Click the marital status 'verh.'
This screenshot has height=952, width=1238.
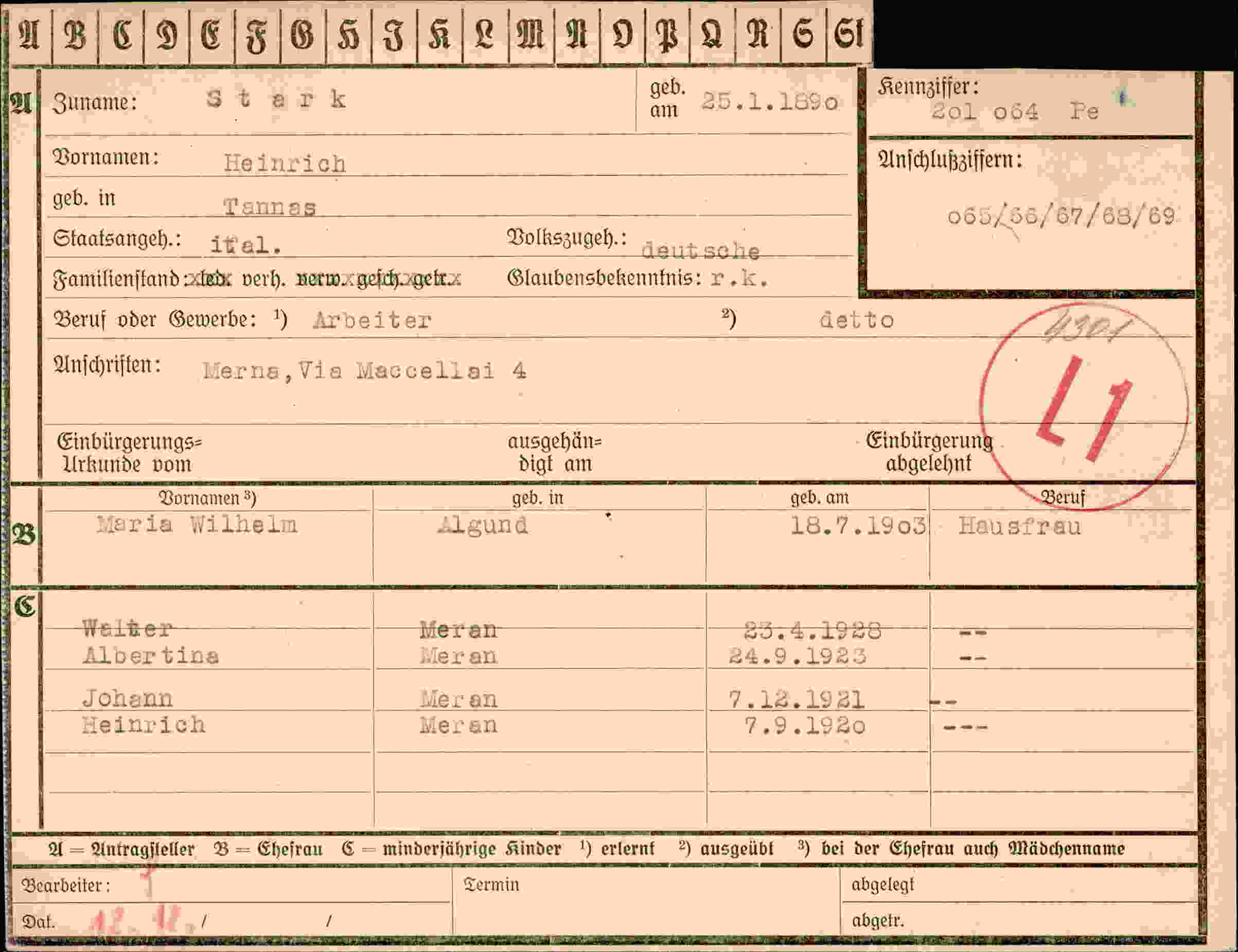[x=264, y=279]
